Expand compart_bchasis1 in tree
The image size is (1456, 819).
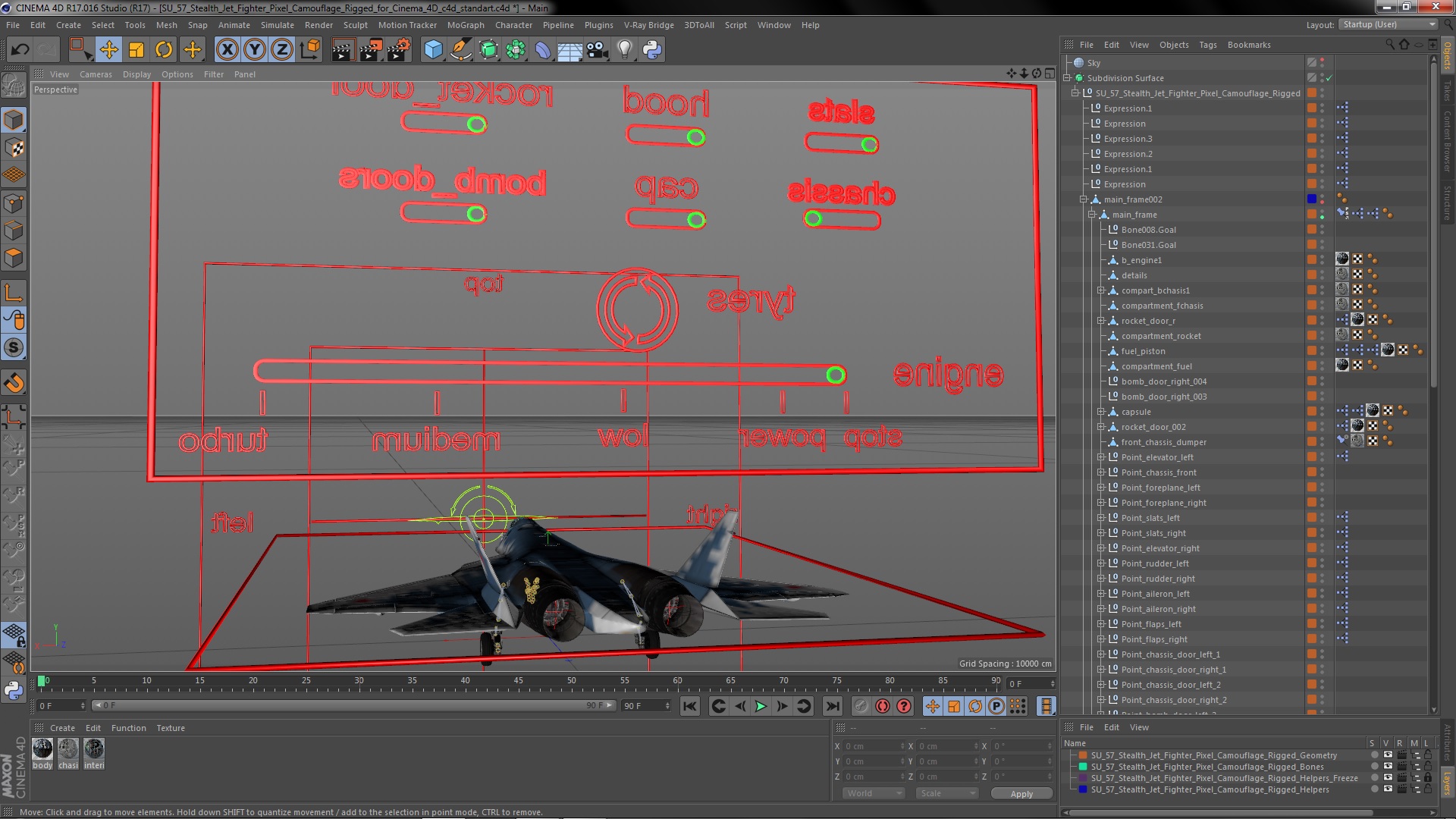click(x=1101, y=290)
